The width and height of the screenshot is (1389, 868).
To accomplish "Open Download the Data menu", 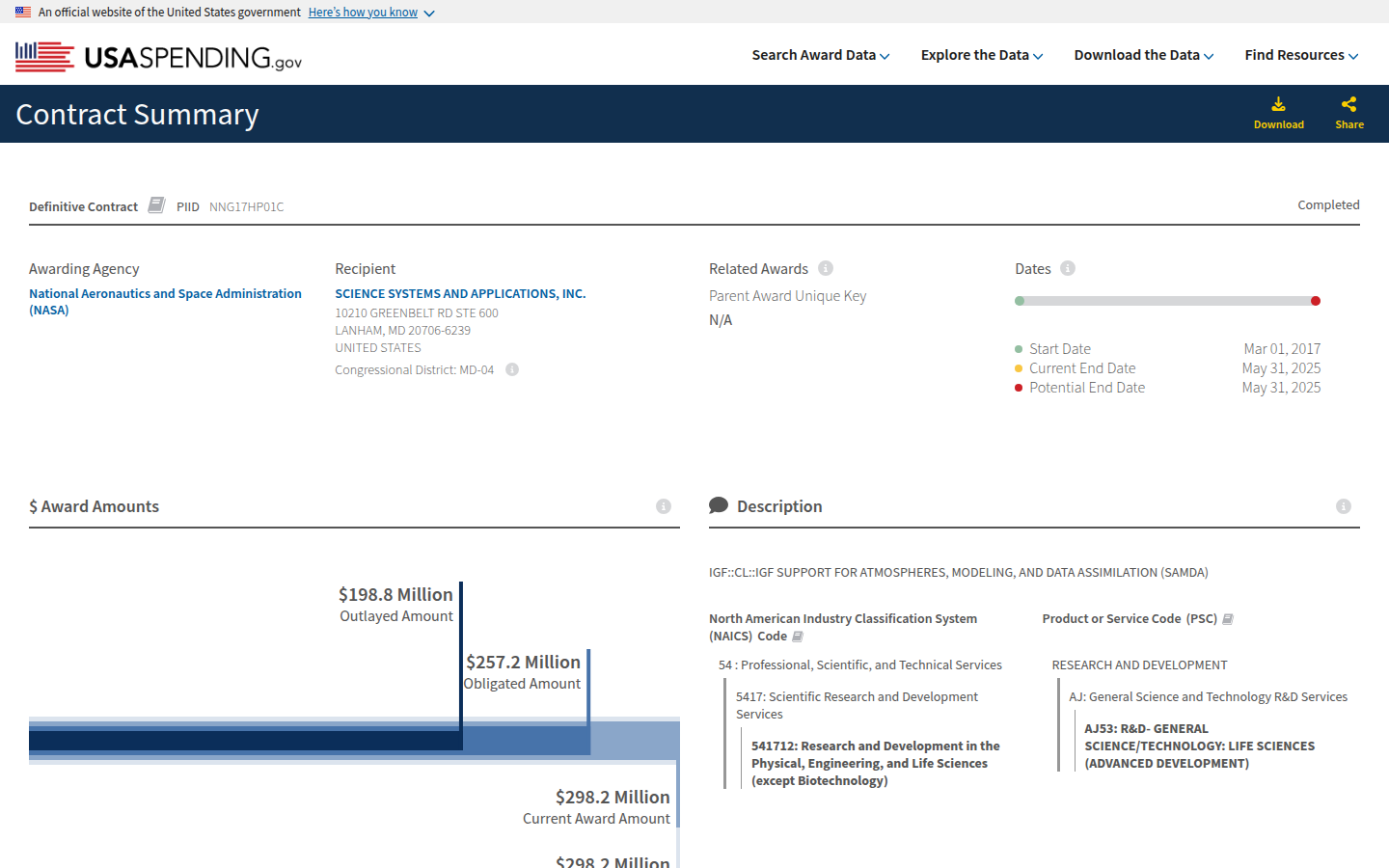I will [x=1144, y=55].
